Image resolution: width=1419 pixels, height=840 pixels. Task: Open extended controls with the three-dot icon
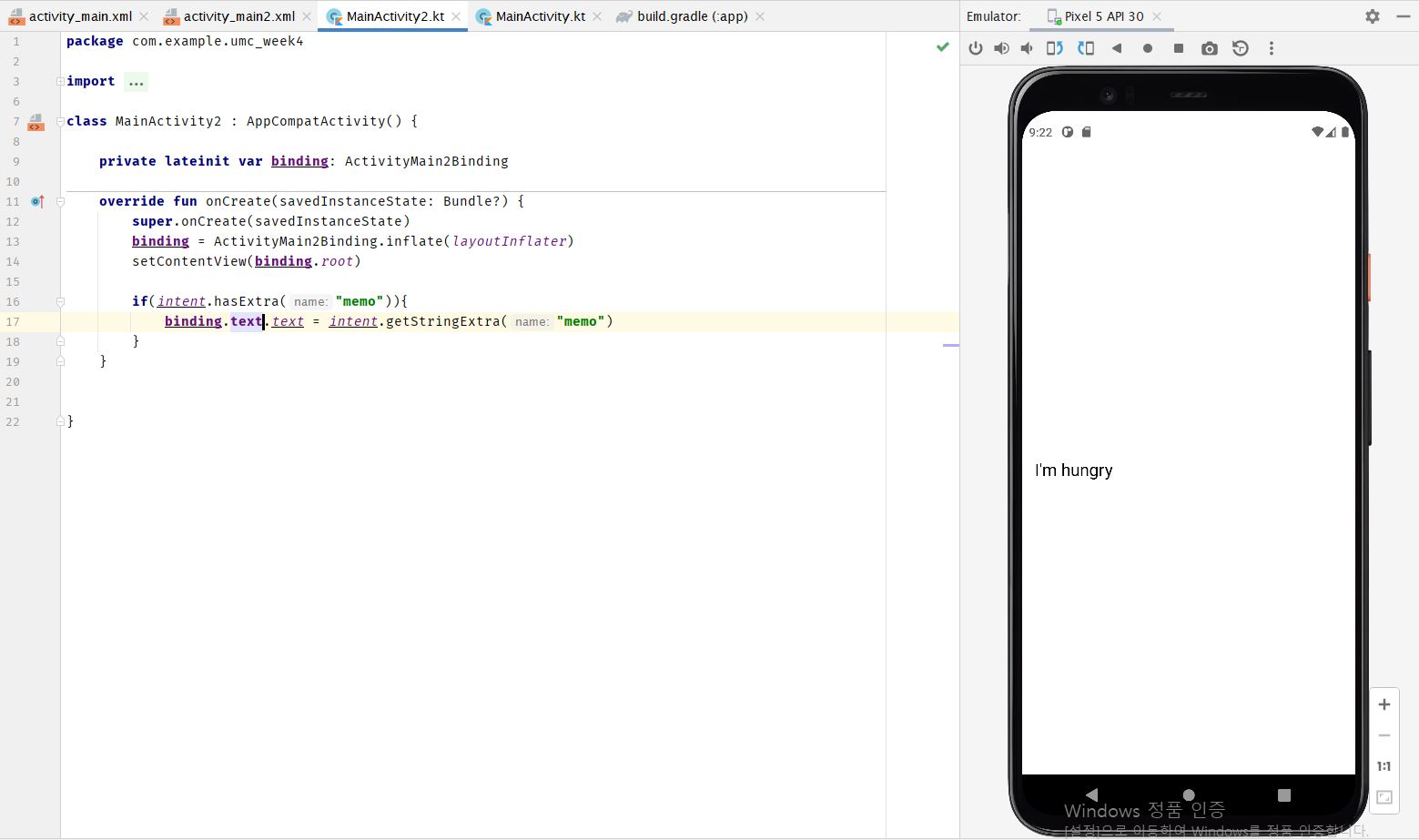point(1272,48)
